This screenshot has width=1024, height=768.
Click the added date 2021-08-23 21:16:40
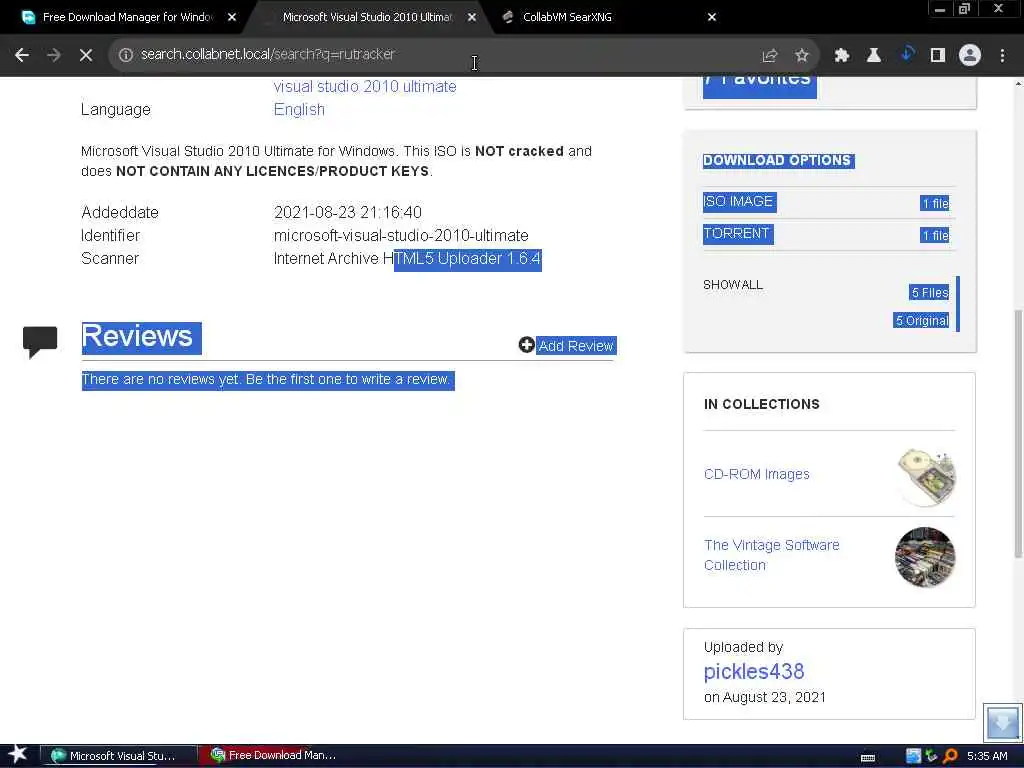(x=347, y=212)
